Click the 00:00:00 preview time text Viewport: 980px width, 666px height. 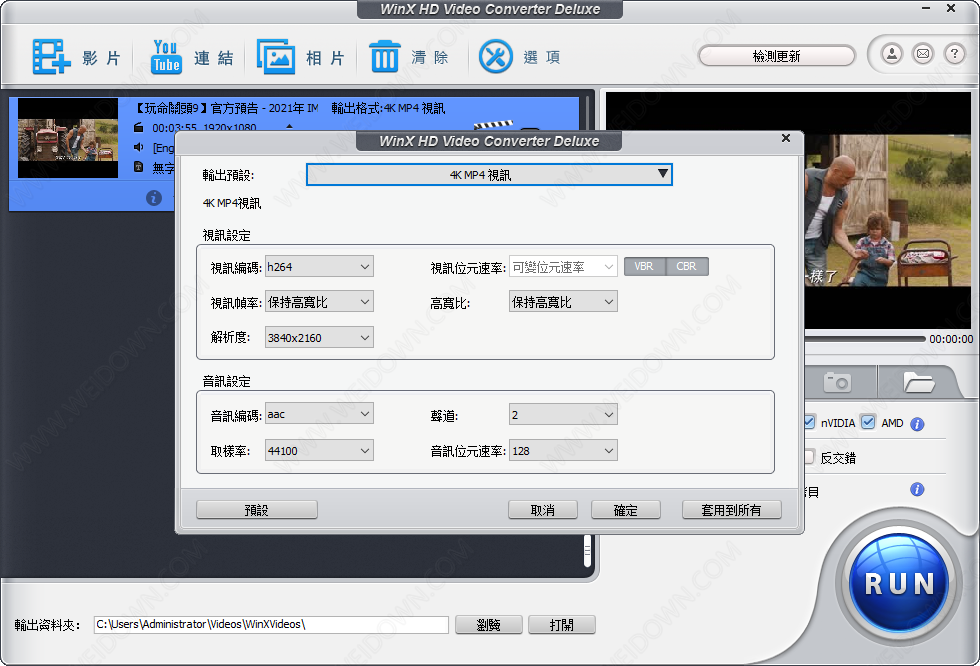point(951,339)
